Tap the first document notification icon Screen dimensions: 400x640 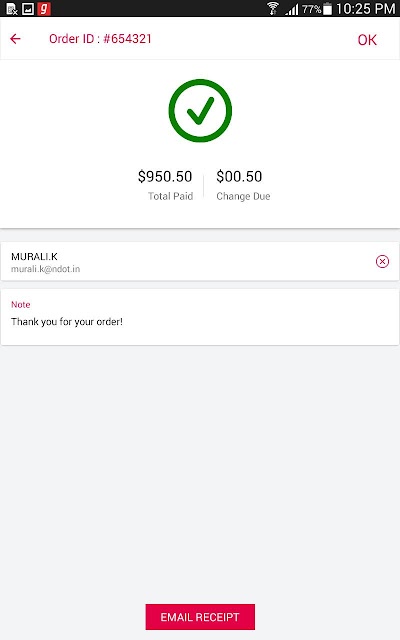click(x=12, y=9)
